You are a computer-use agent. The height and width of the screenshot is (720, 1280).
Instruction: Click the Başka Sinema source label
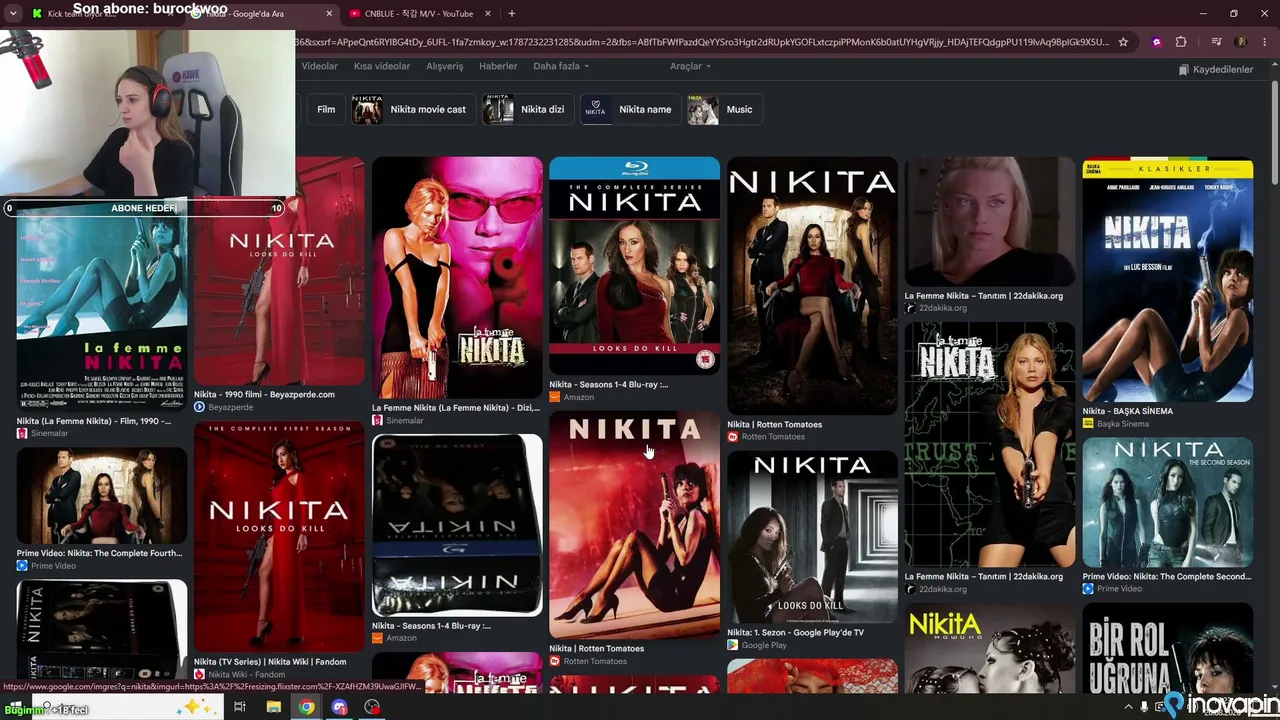tap(1115, 424)
